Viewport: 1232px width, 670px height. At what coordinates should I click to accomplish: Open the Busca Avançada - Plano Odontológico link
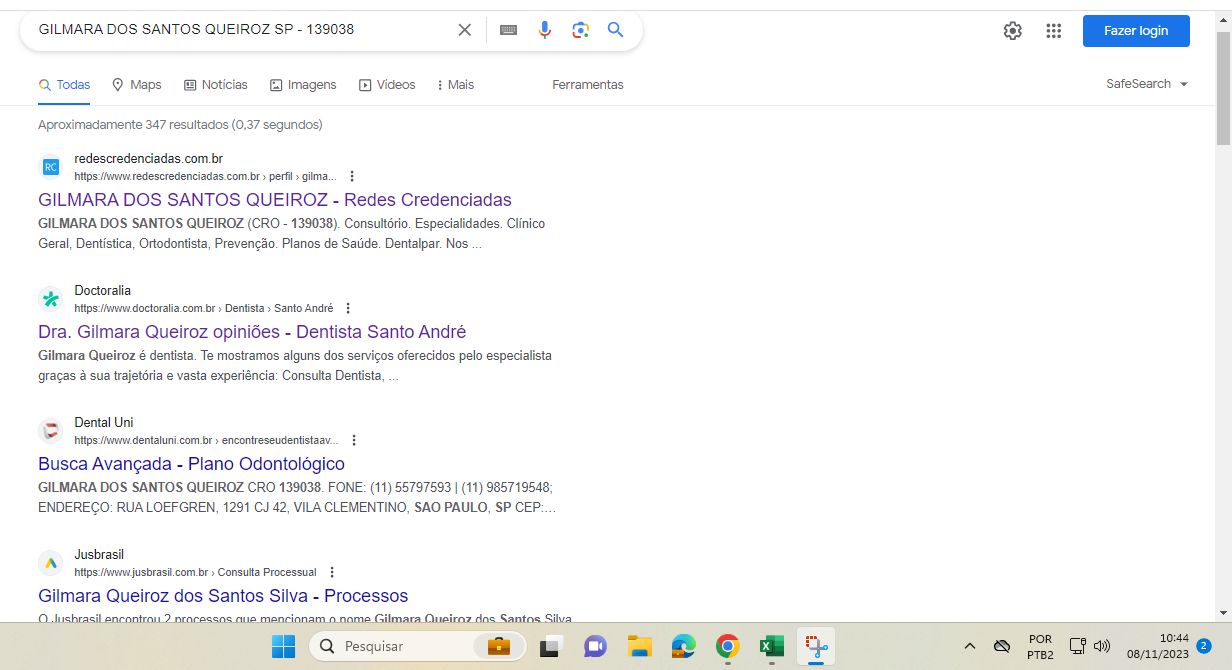click(x=191, y=464)
